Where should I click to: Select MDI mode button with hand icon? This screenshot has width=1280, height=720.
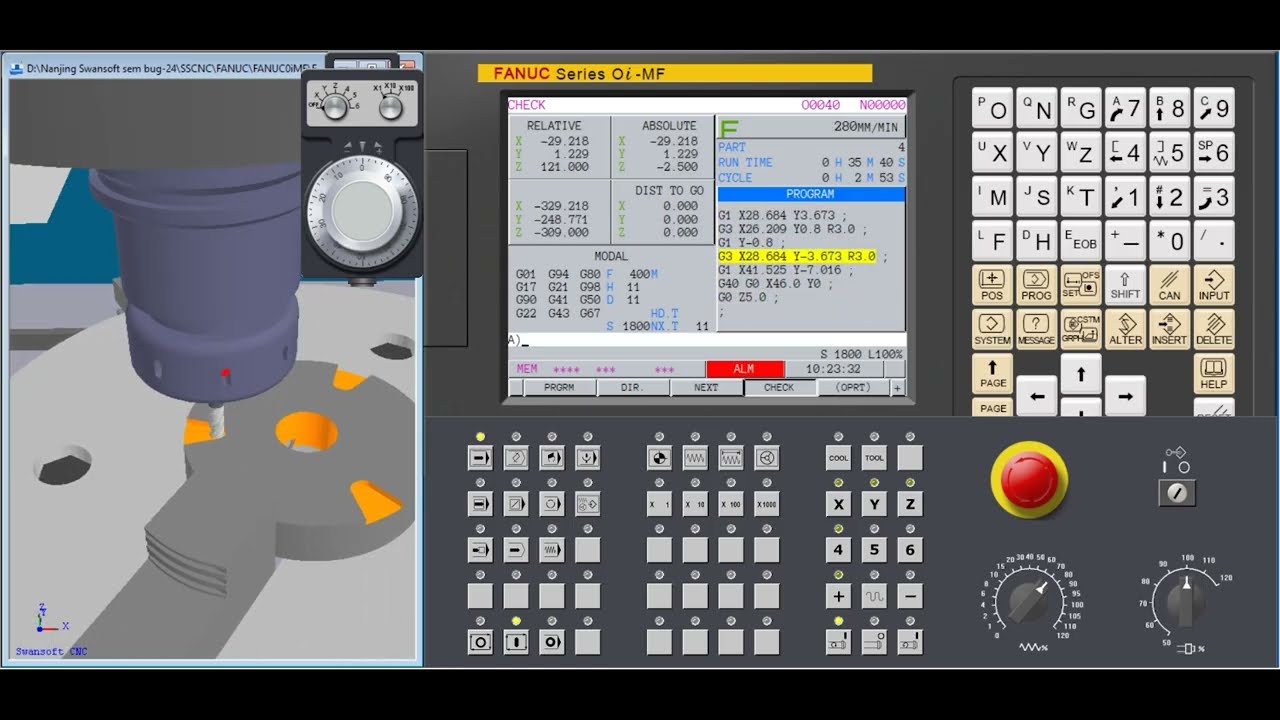(552, 458)
